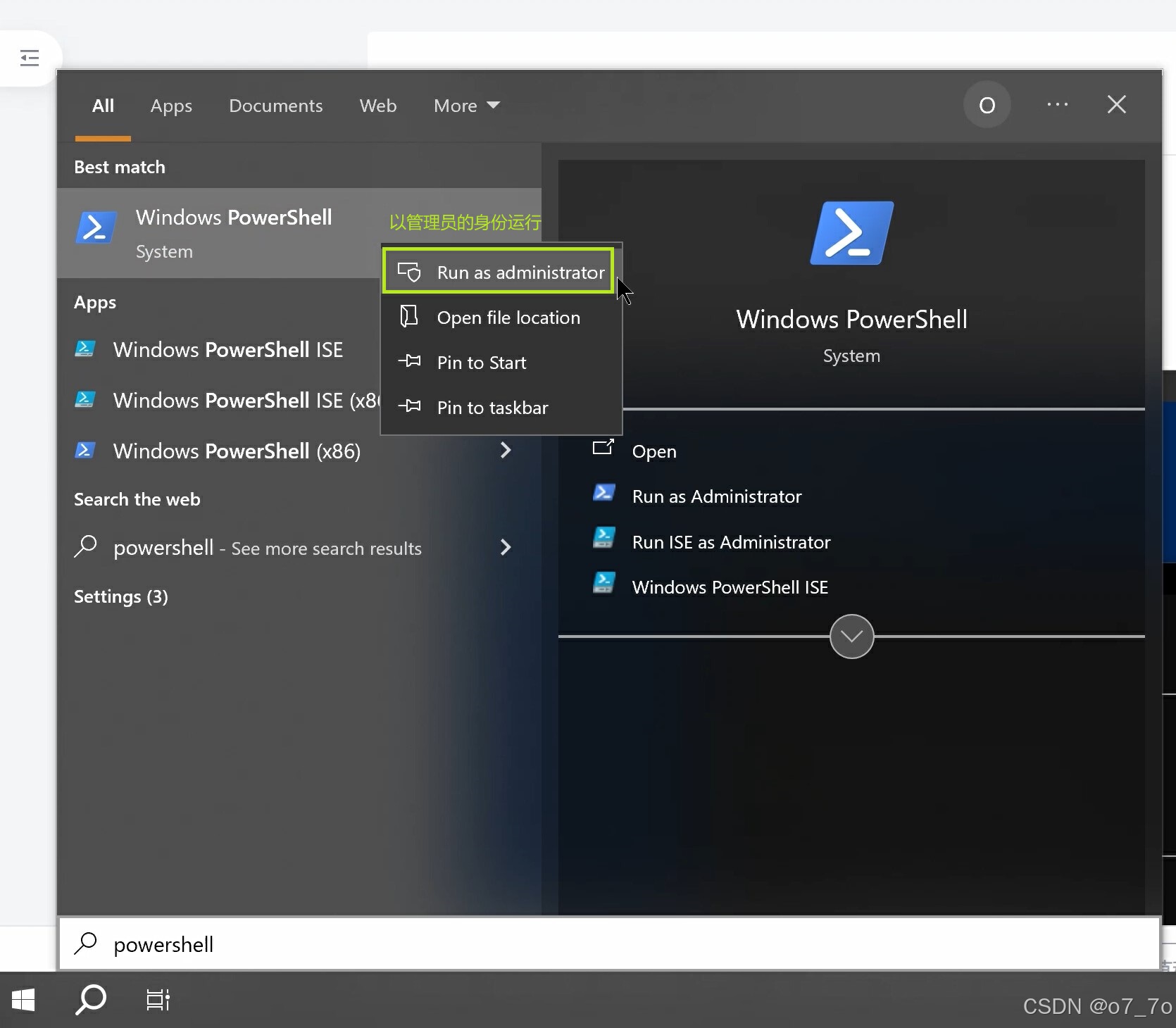Click the pin icon beside Pin to Start

tap(409, 361)
